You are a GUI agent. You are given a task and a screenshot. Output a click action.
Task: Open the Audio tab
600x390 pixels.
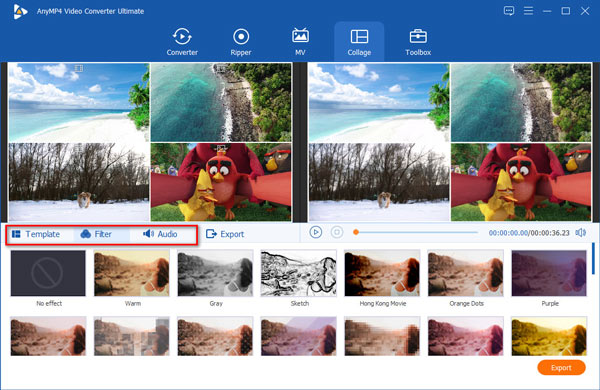click(x=160, y=234)
